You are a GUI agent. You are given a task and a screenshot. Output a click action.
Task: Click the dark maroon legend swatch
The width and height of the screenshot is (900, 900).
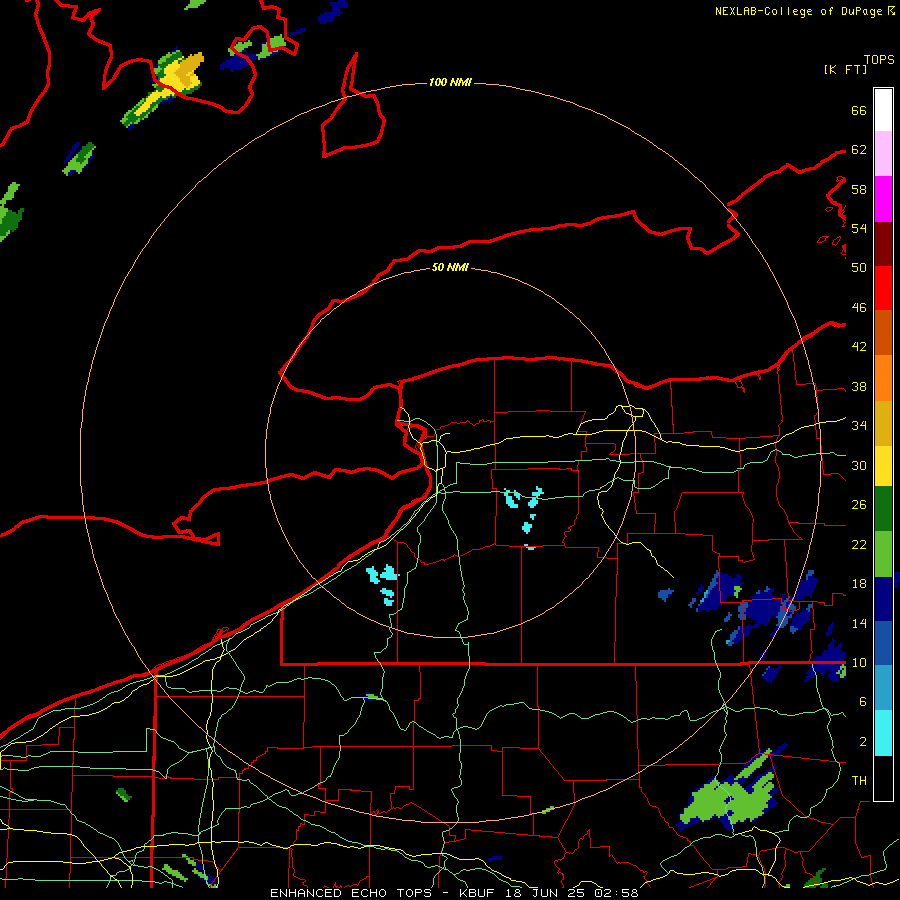883,244
